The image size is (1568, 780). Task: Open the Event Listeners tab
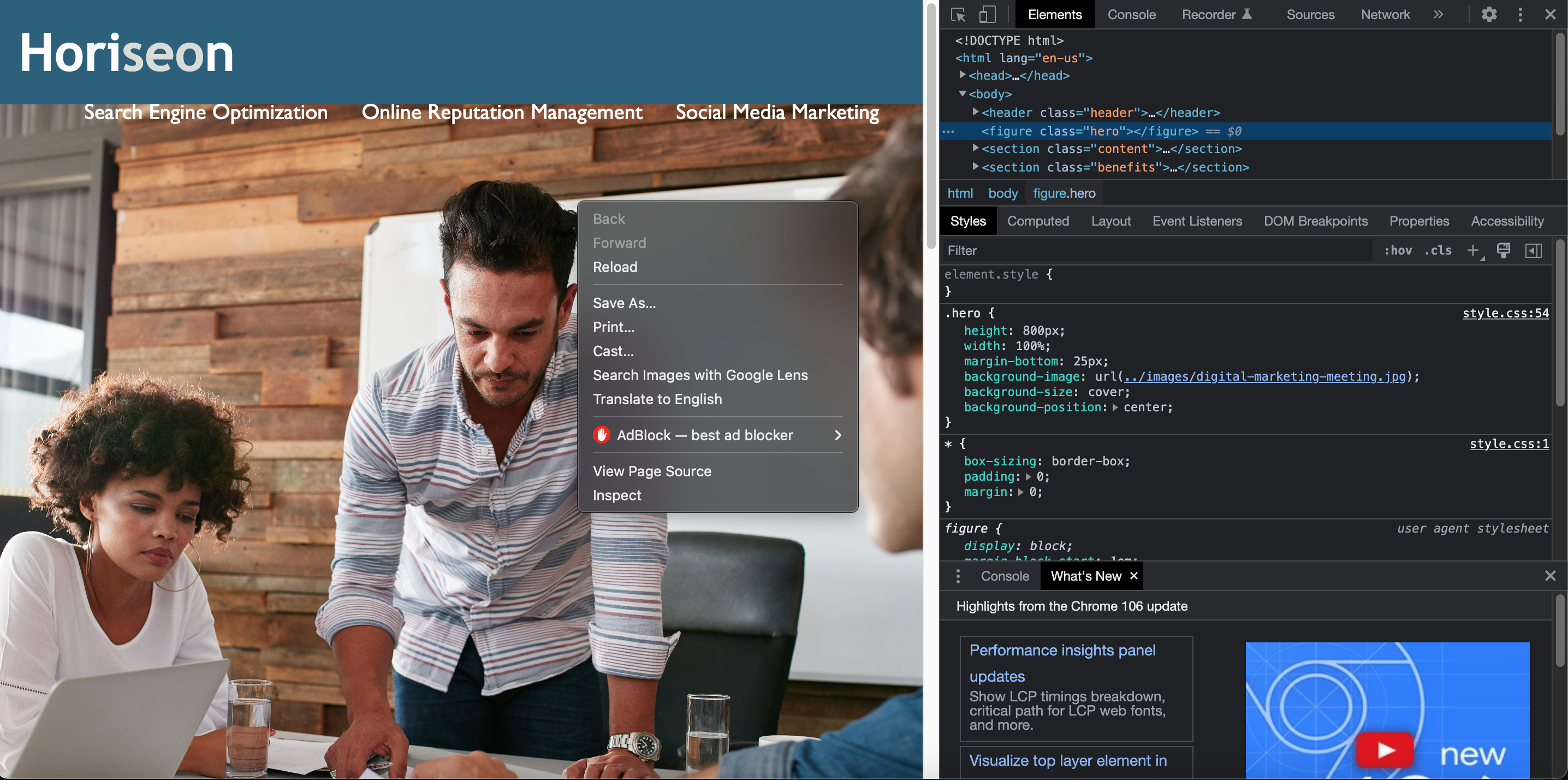(1197, 221)
